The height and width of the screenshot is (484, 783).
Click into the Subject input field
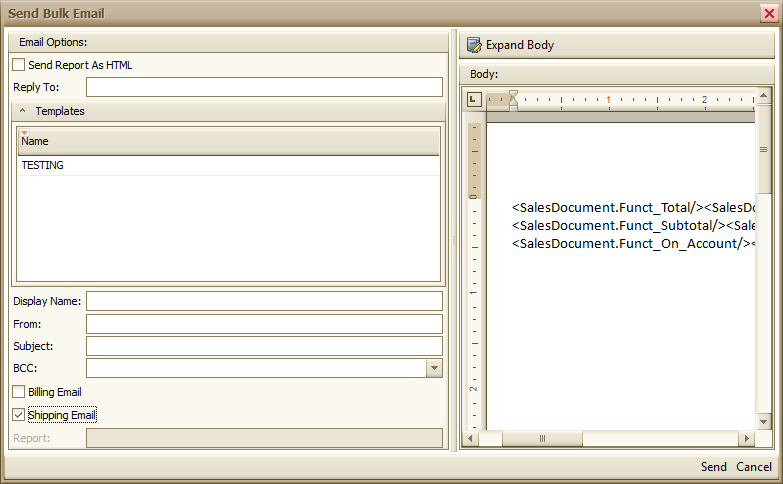pos(264,346)
